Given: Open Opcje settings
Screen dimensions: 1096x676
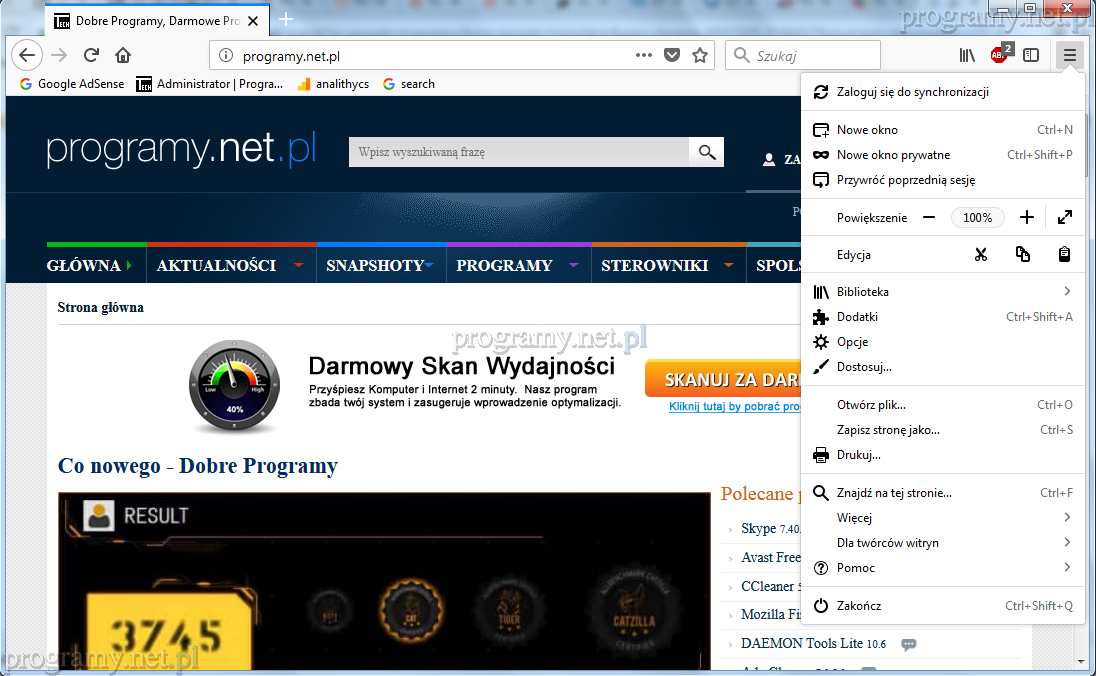Looking at the screenshot, I should pos(943,342).
